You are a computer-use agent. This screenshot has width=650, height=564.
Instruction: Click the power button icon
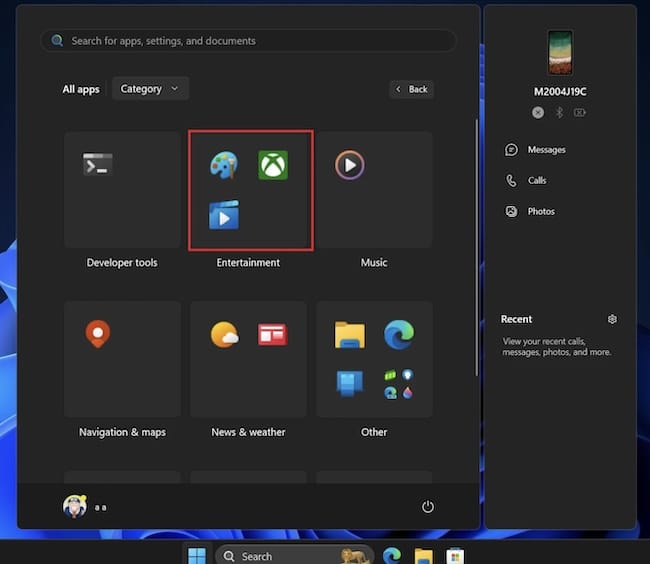coord(428,506)
